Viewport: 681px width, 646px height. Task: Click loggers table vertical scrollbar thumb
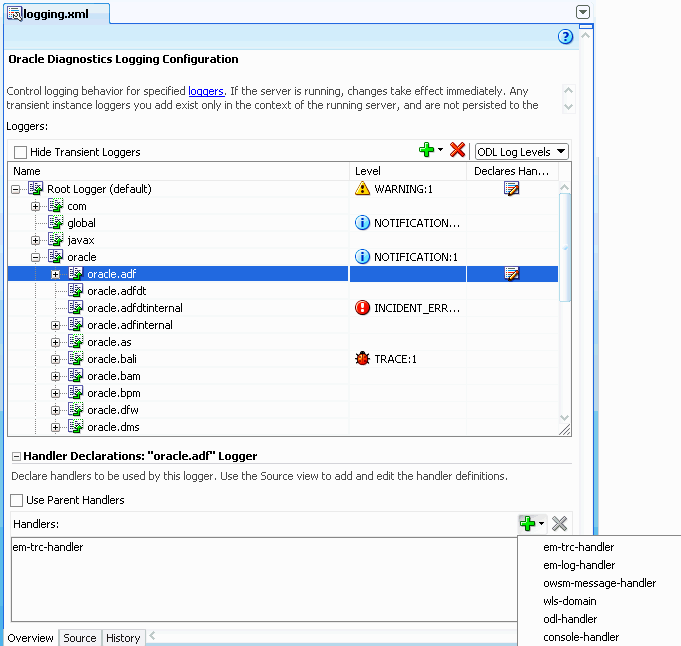coord(565,248)
